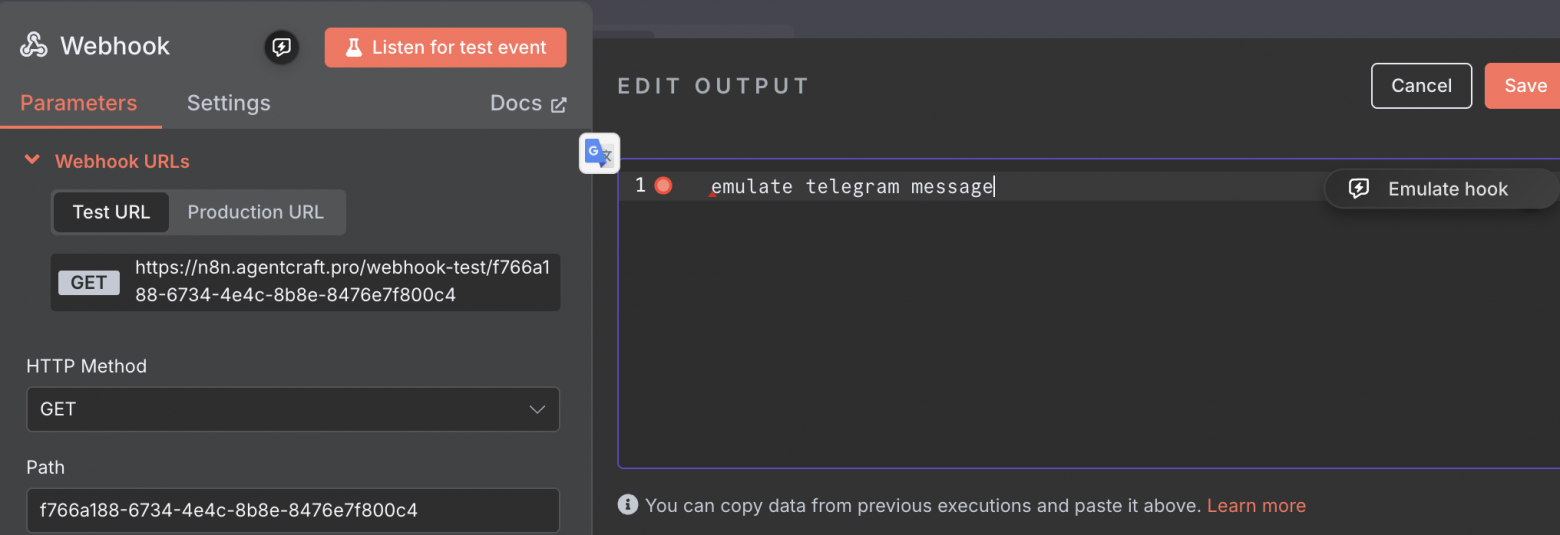Click the Cancel button
Image resolution: width=1560 pixels, height=535 pixels.
[1421, 86]
